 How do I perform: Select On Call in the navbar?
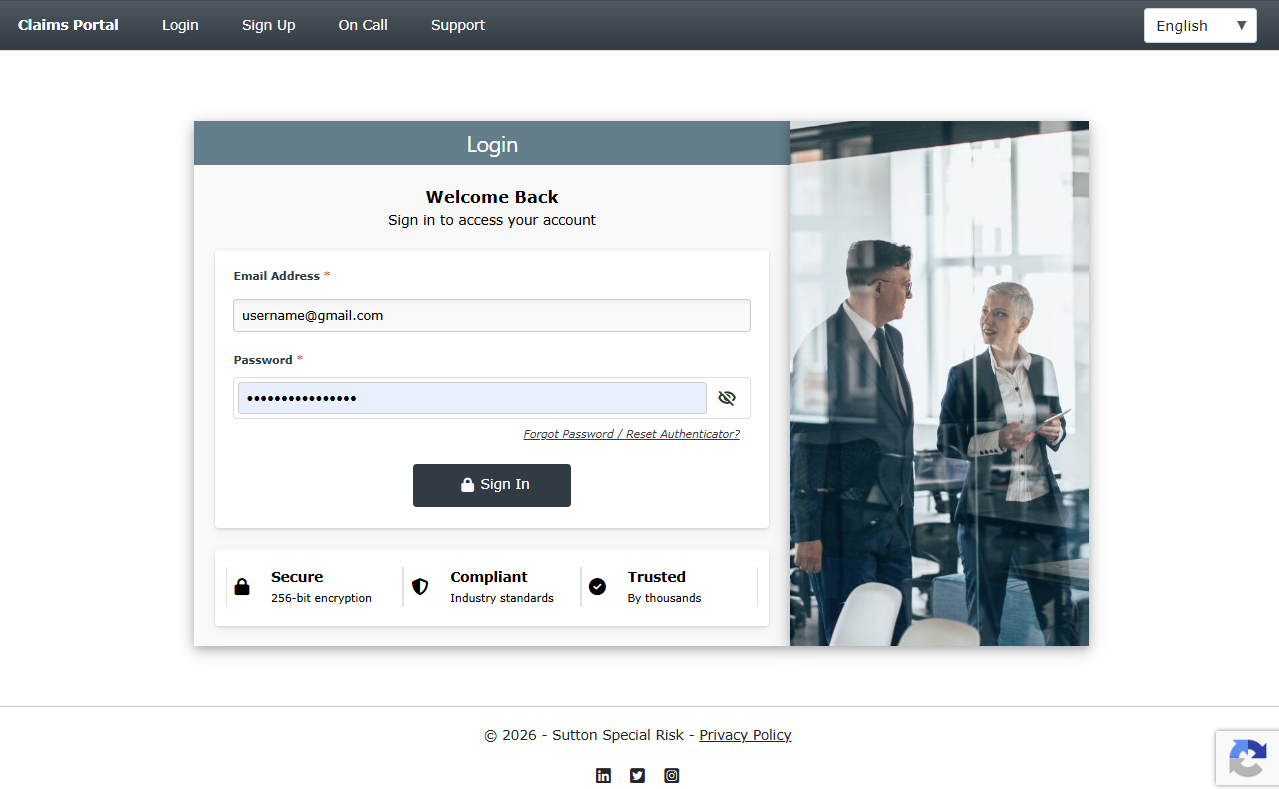pyautogui.click(x=363, y=25)
